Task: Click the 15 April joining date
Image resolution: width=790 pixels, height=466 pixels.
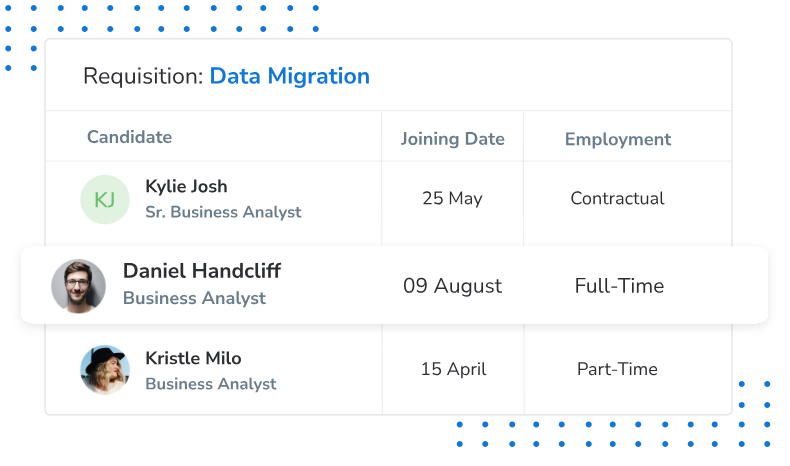Action: [453, 369]
